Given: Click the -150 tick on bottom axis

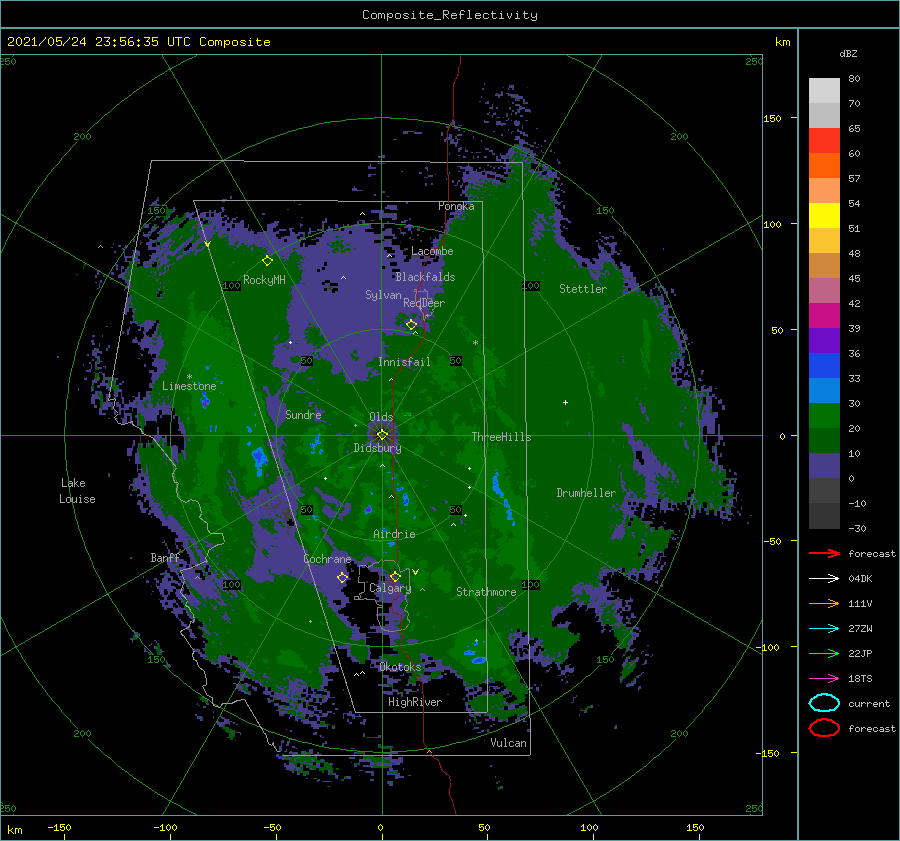Looking at the screenshot, I should [59, 827].
